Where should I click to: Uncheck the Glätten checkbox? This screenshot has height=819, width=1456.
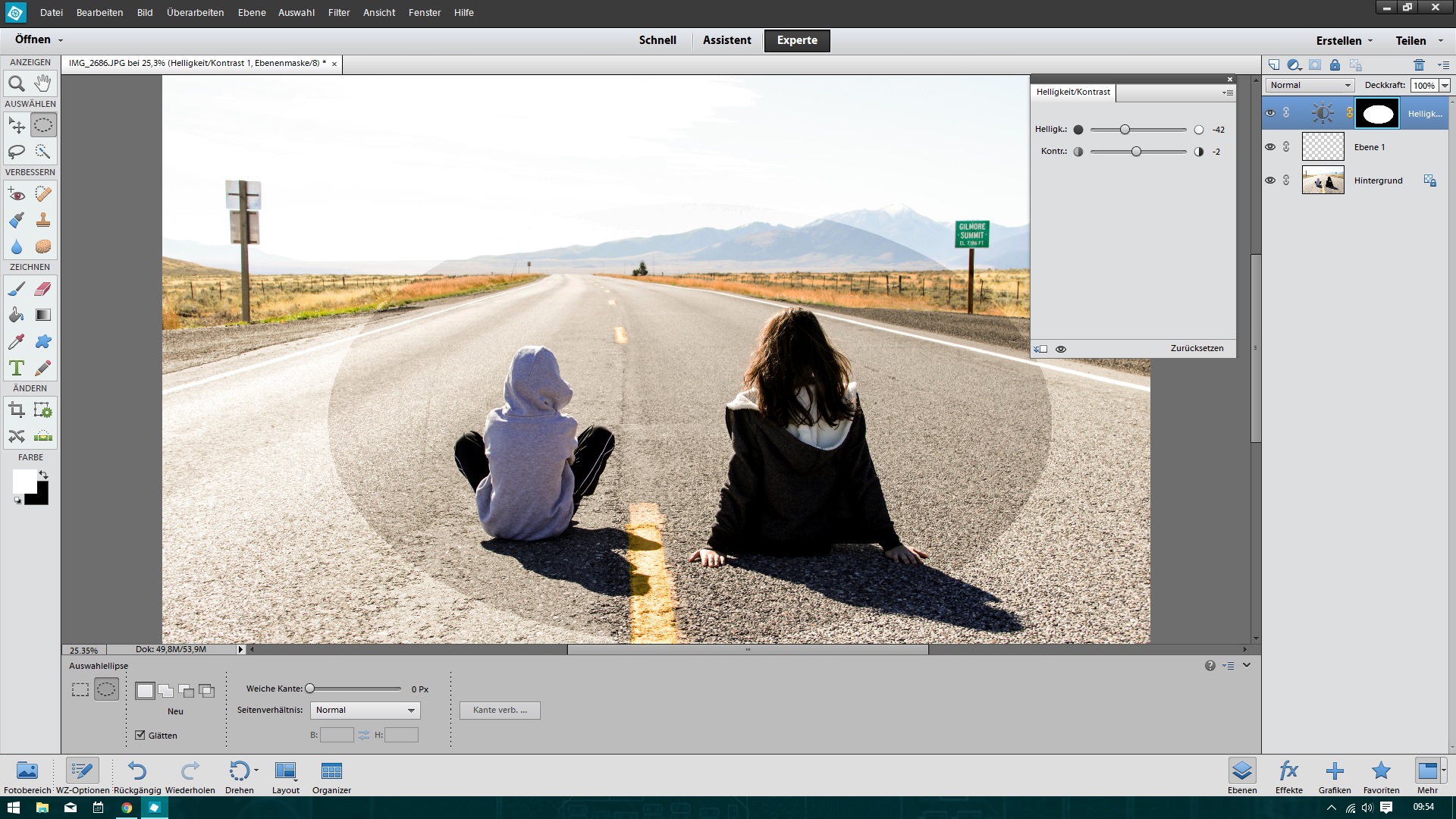[140, 735]
